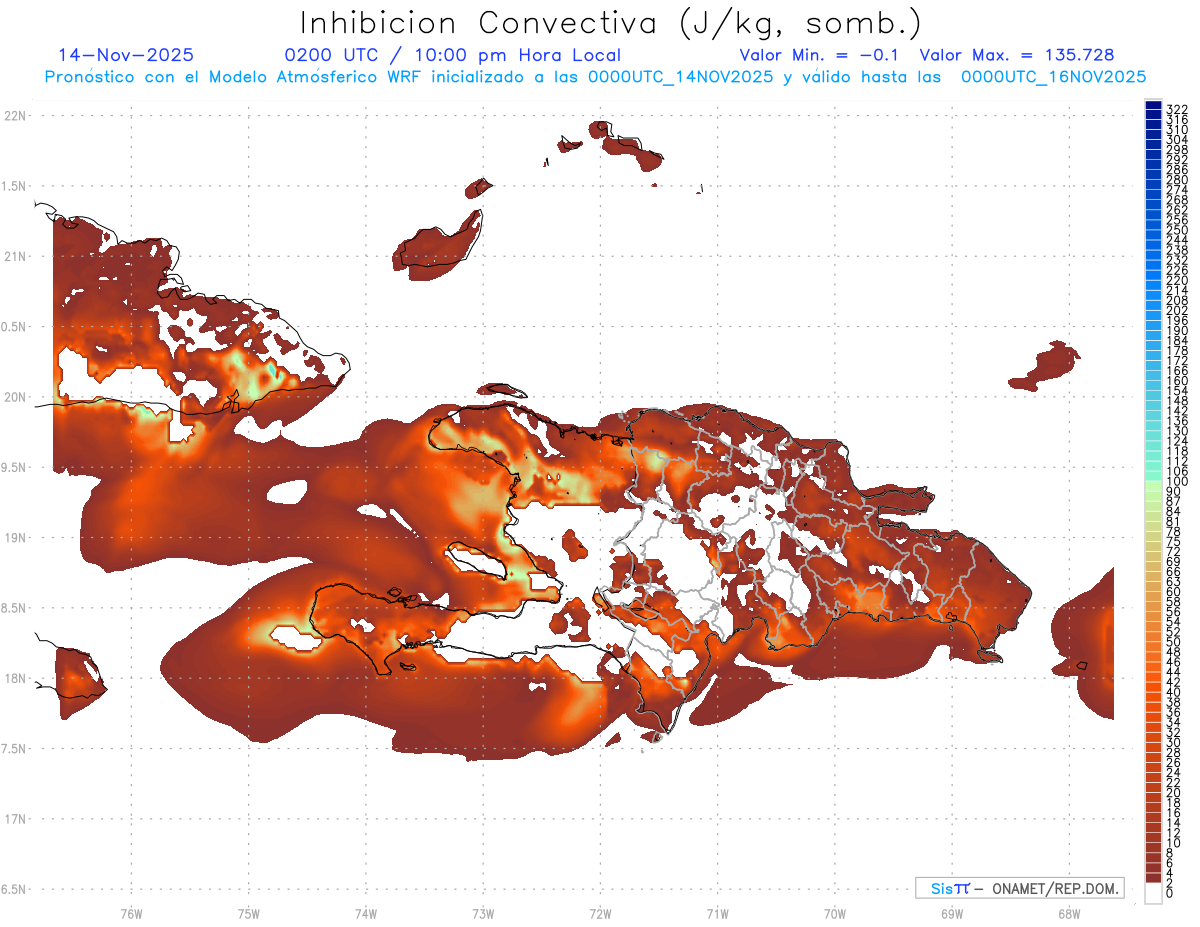Click the '100' value on the color scale

click(1176, 481)
